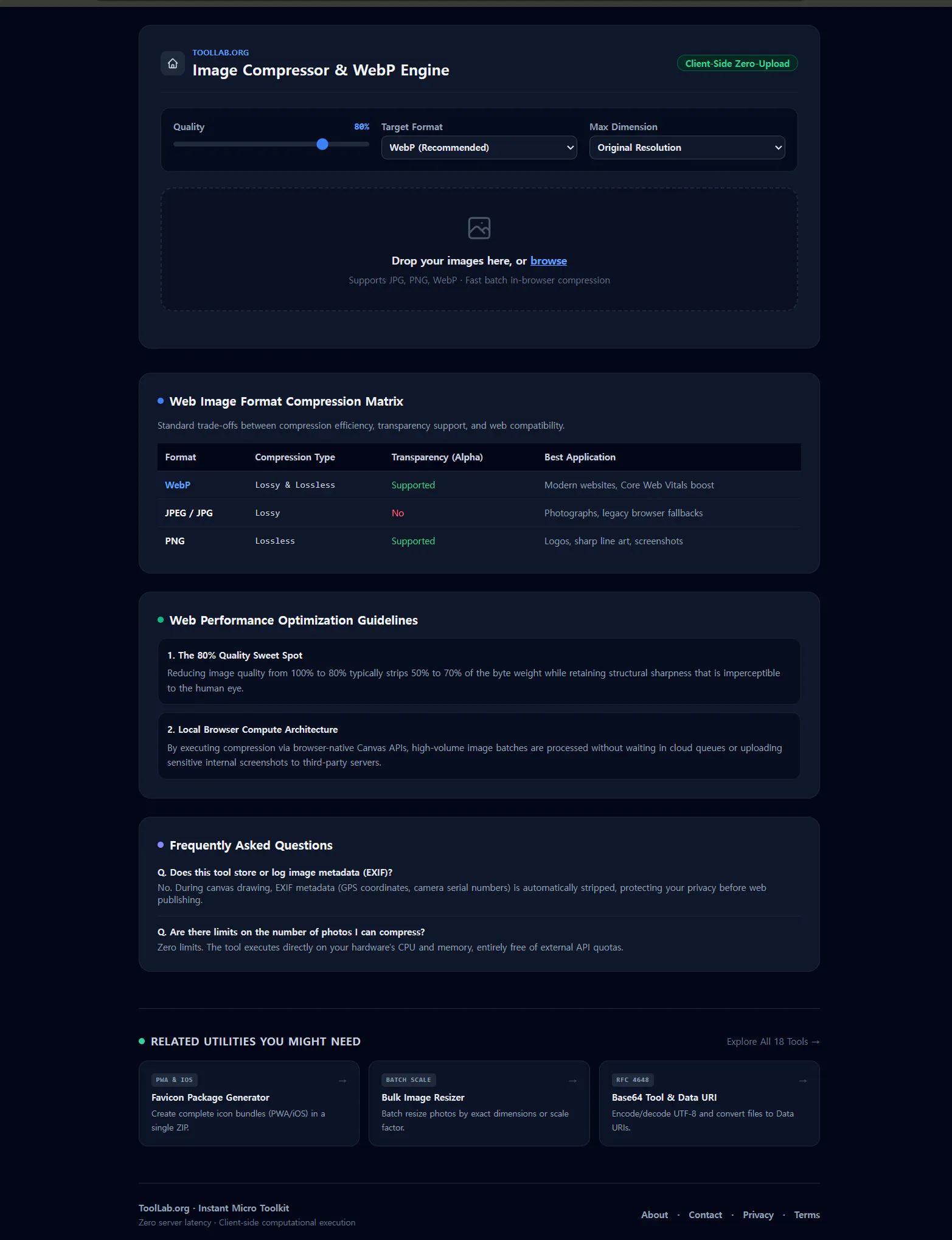Click 'PWA & IOS' tag label

175,1080
